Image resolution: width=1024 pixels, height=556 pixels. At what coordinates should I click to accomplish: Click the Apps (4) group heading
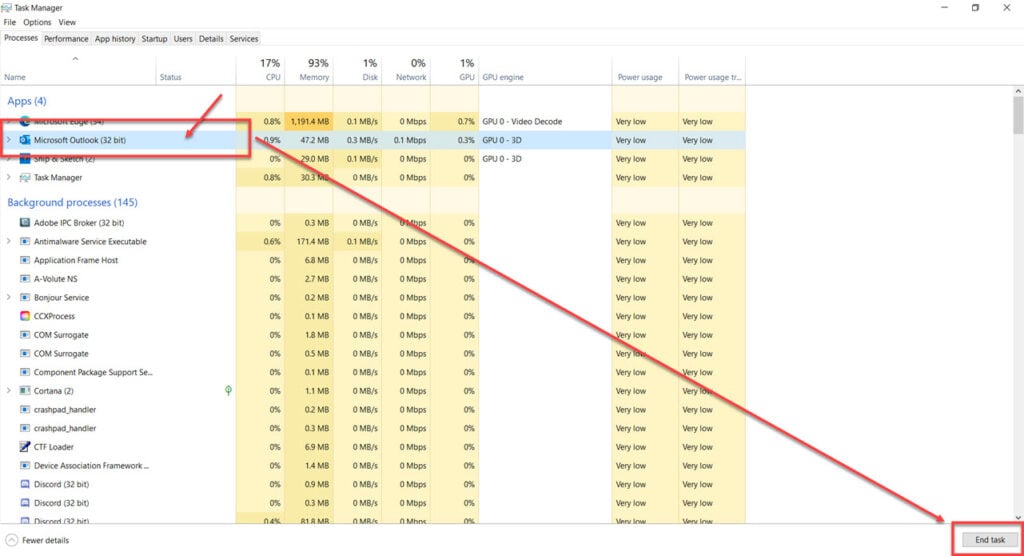27,101
